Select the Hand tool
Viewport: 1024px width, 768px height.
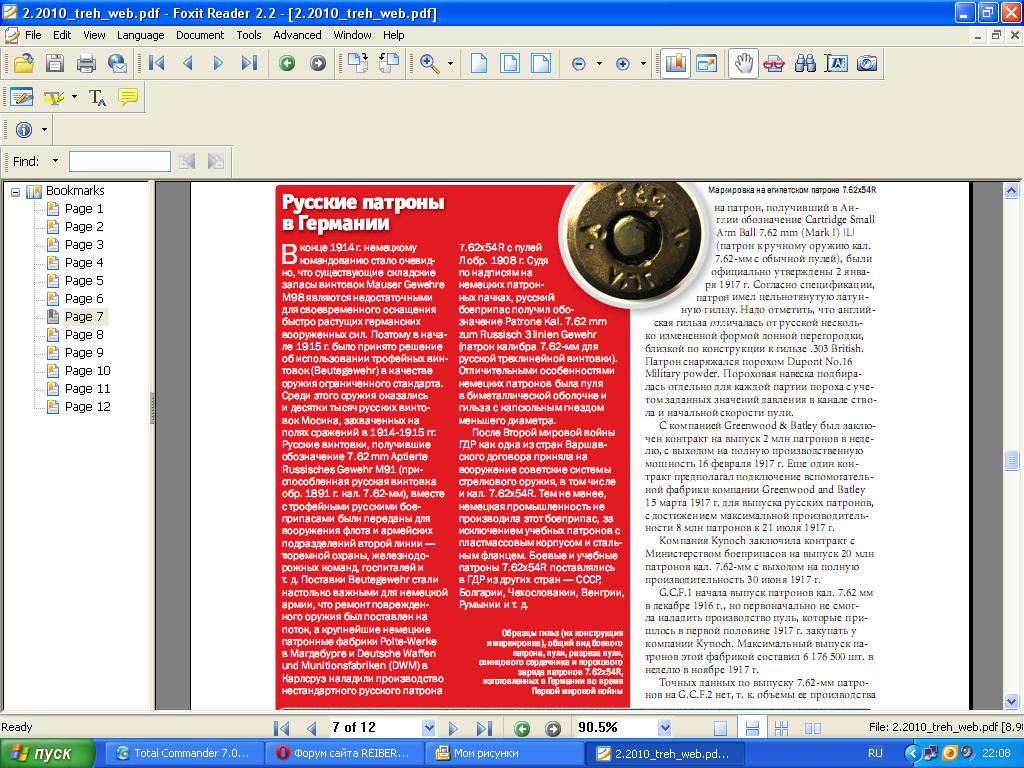[x=743, y=63]
